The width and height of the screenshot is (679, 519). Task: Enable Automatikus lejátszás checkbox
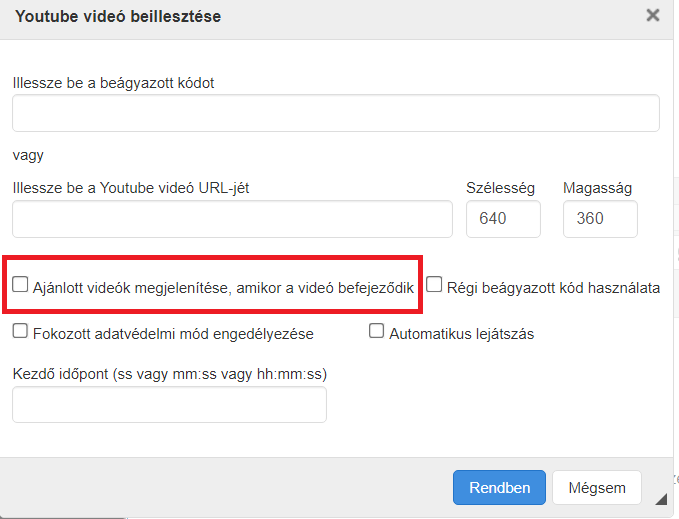point(377,330)
